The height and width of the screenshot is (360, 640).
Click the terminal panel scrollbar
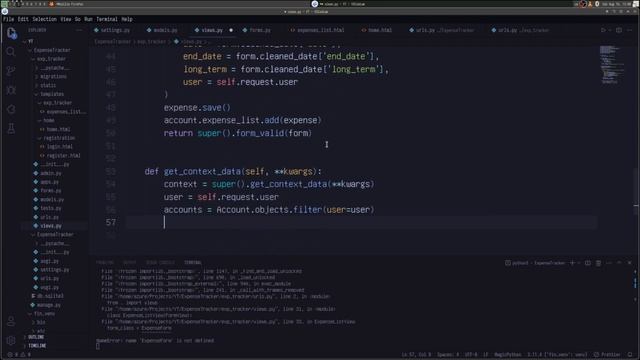tap(635, 282)
